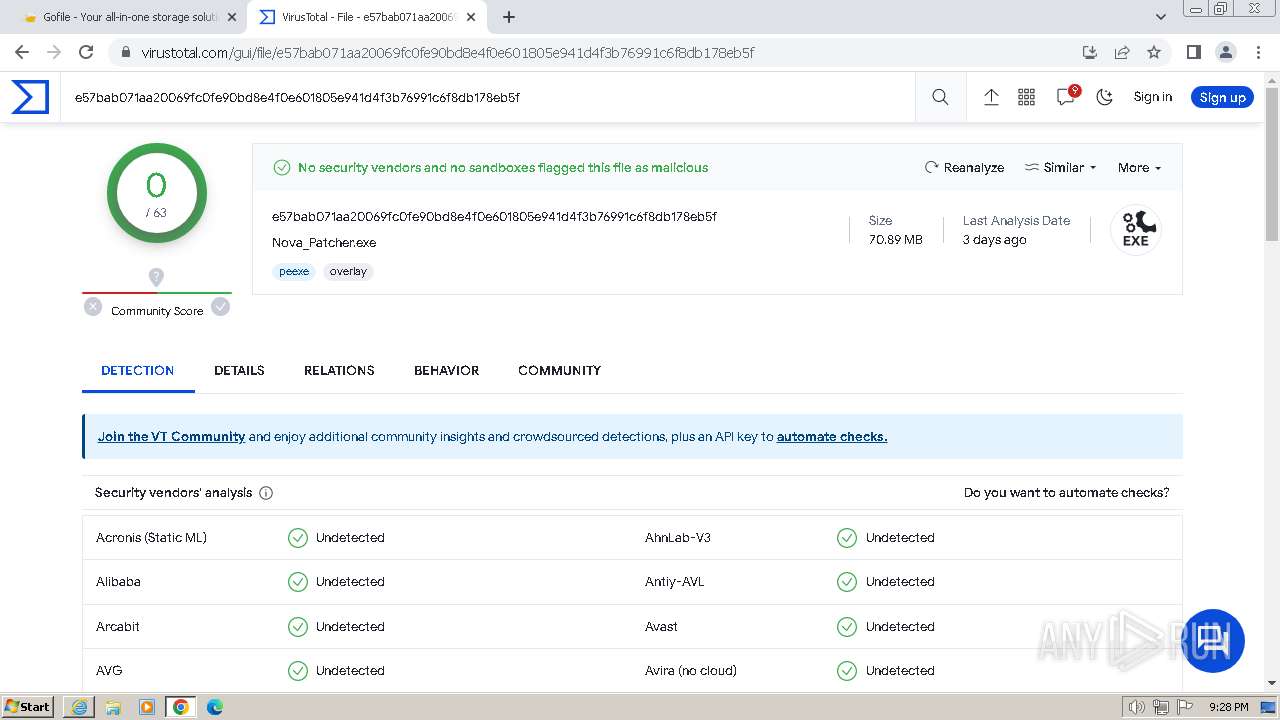The width and height of the screenshot is (1280, 720).
Task: Click the hash search input field
Action: click(480, 97)
